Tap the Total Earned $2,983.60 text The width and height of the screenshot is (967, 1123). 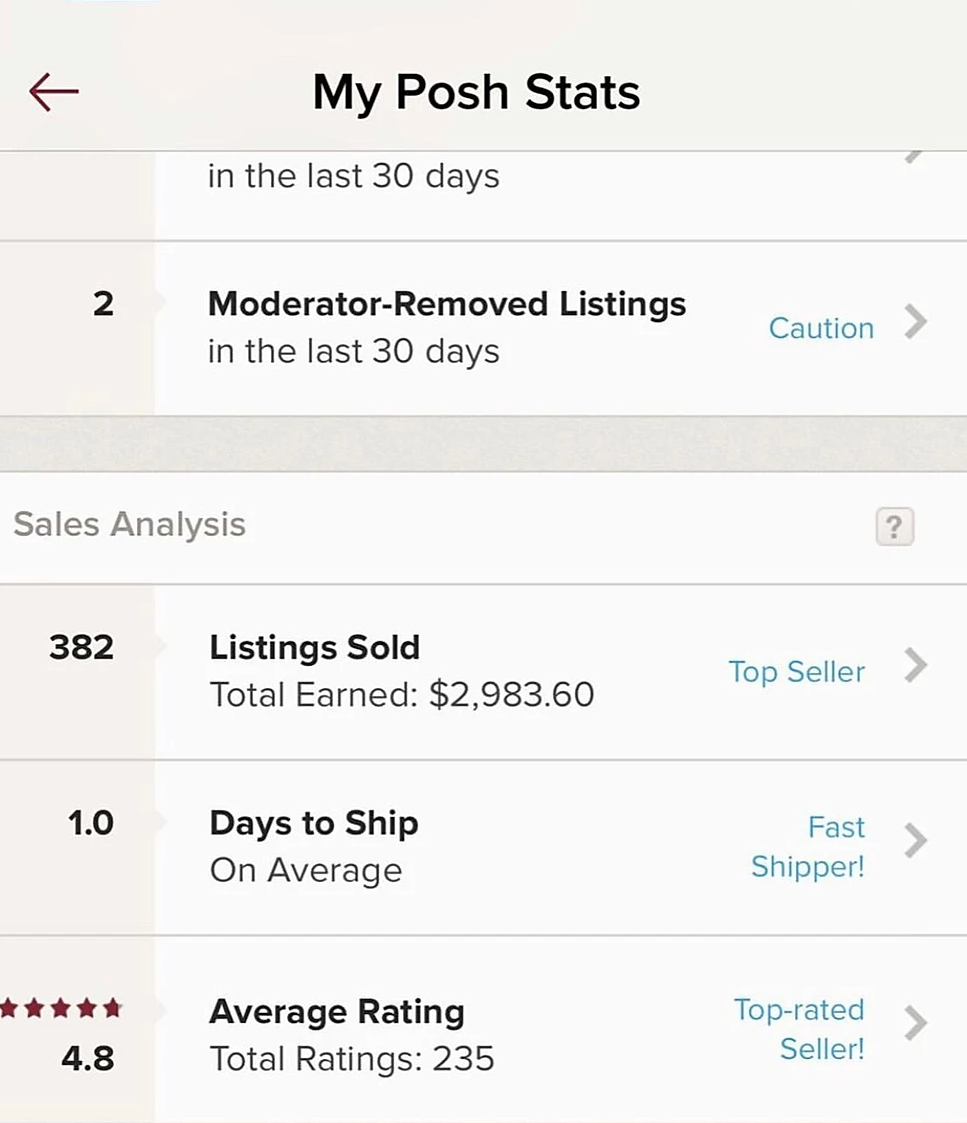[402, 695]
